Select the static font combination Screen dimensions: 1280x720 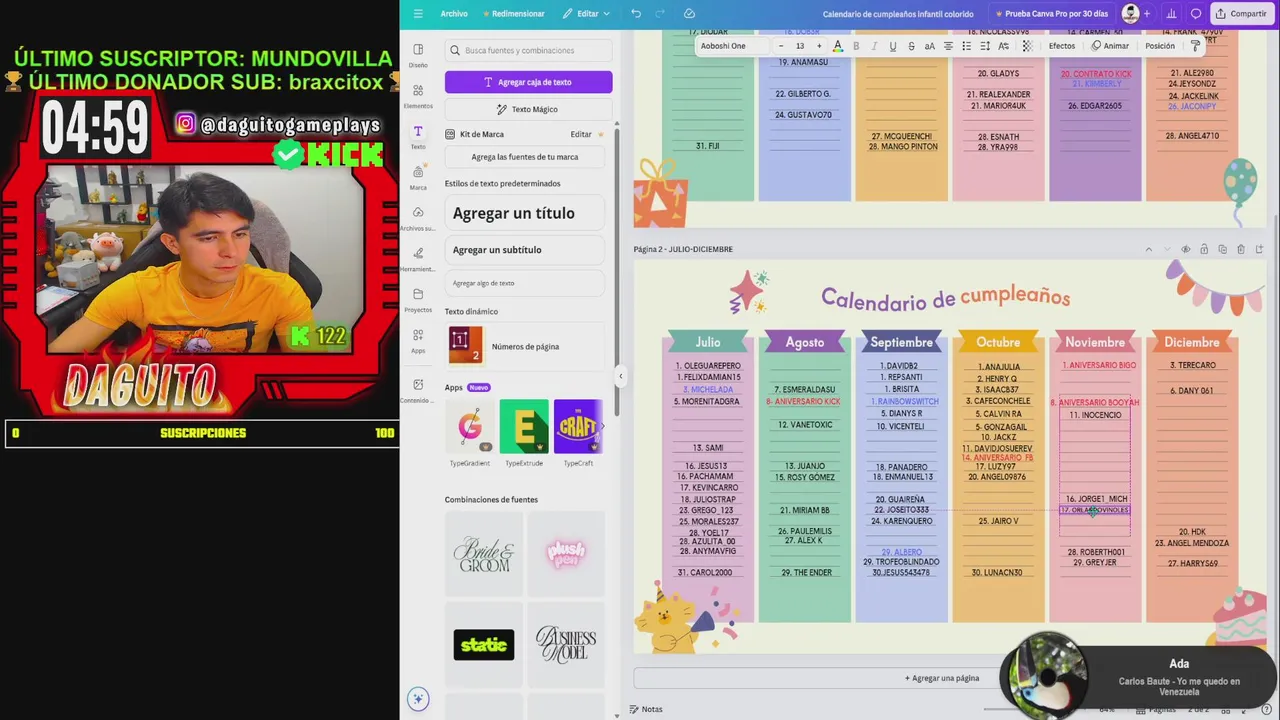coord(484,645)
